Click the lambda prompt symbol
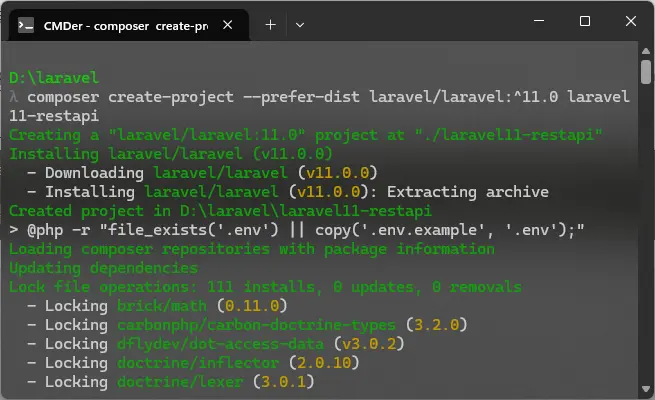 13,96
